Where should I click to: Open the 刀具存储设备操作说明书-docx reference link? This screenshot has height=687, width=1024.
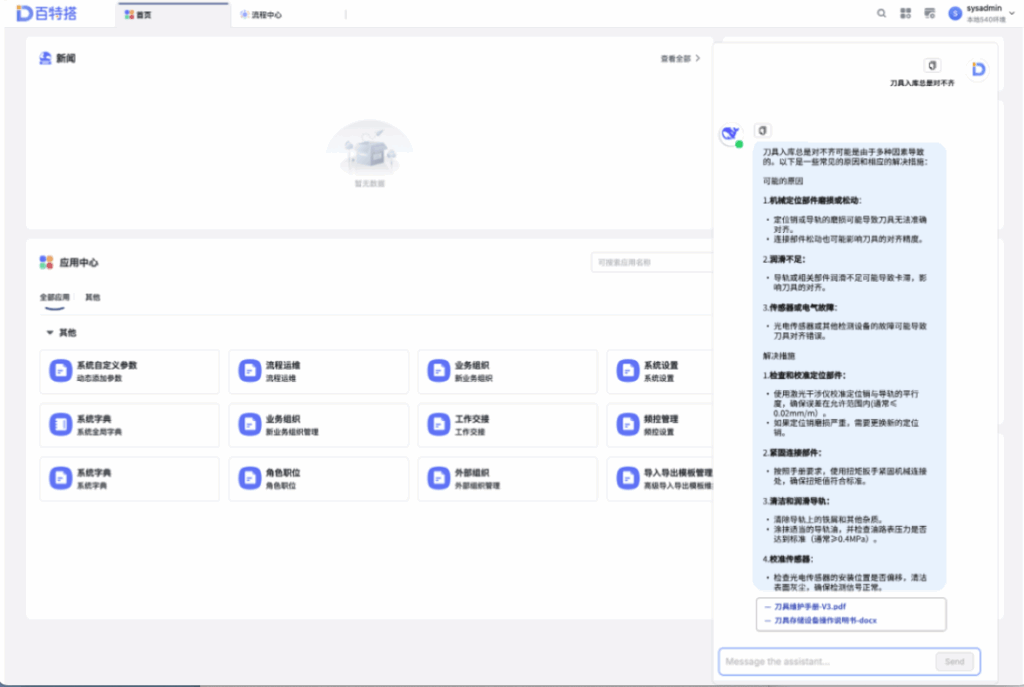pyautogui.click(x=825, y=620)
